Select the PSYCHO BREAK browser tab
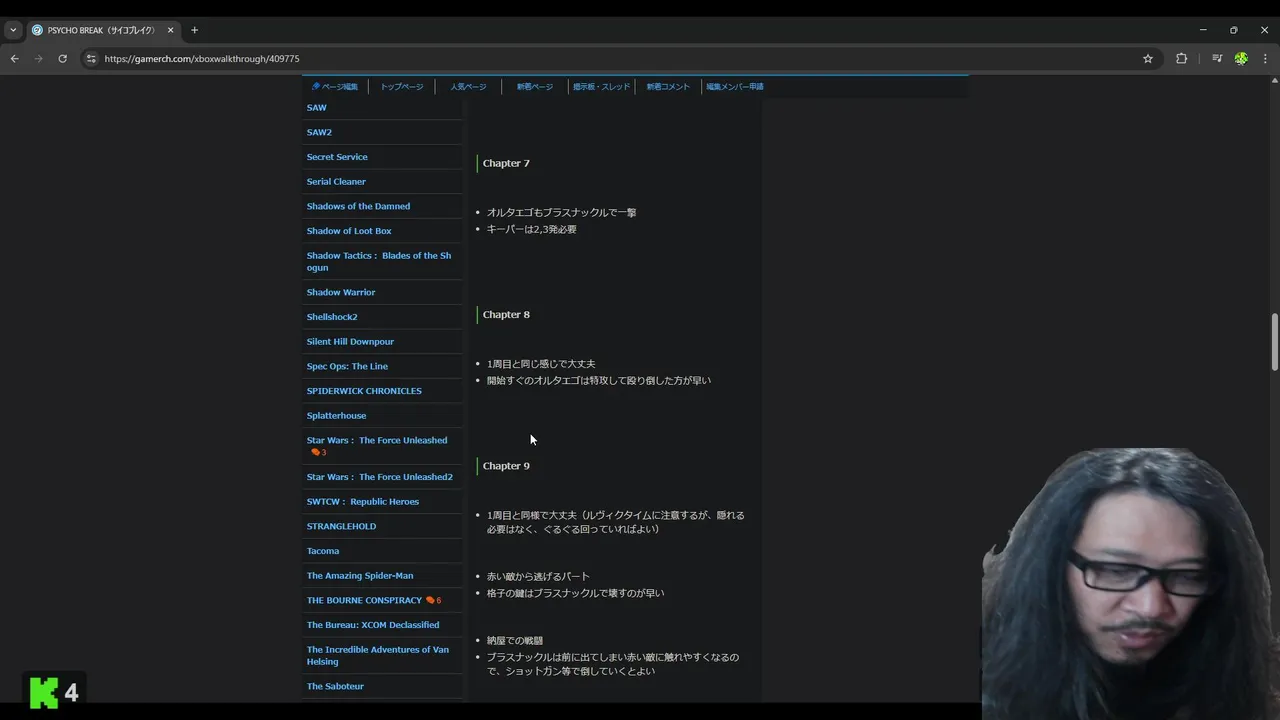 pos(102,30)
